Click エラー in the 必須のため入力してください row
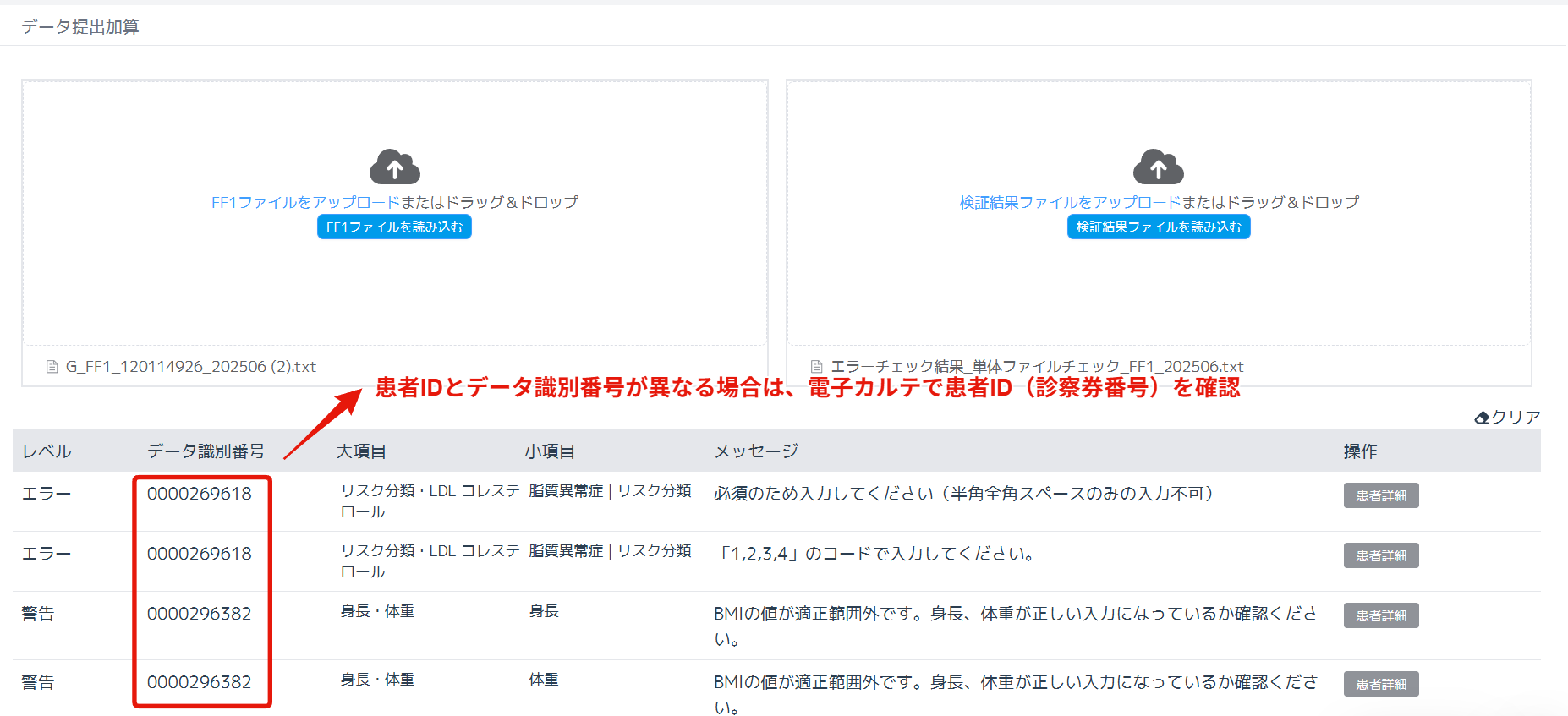This screenshot has height=716, width=1568. click(47, 494)
